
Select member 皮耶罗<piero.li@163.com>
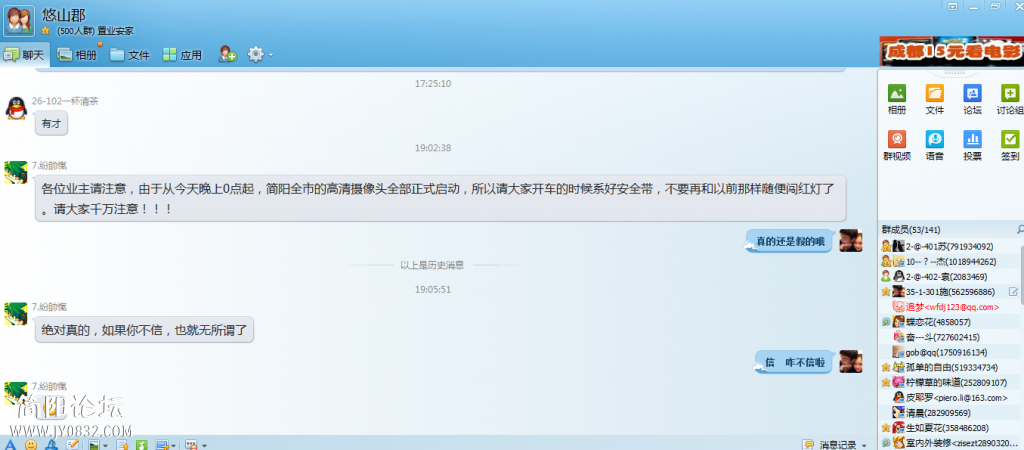click(x=949, y=397)
